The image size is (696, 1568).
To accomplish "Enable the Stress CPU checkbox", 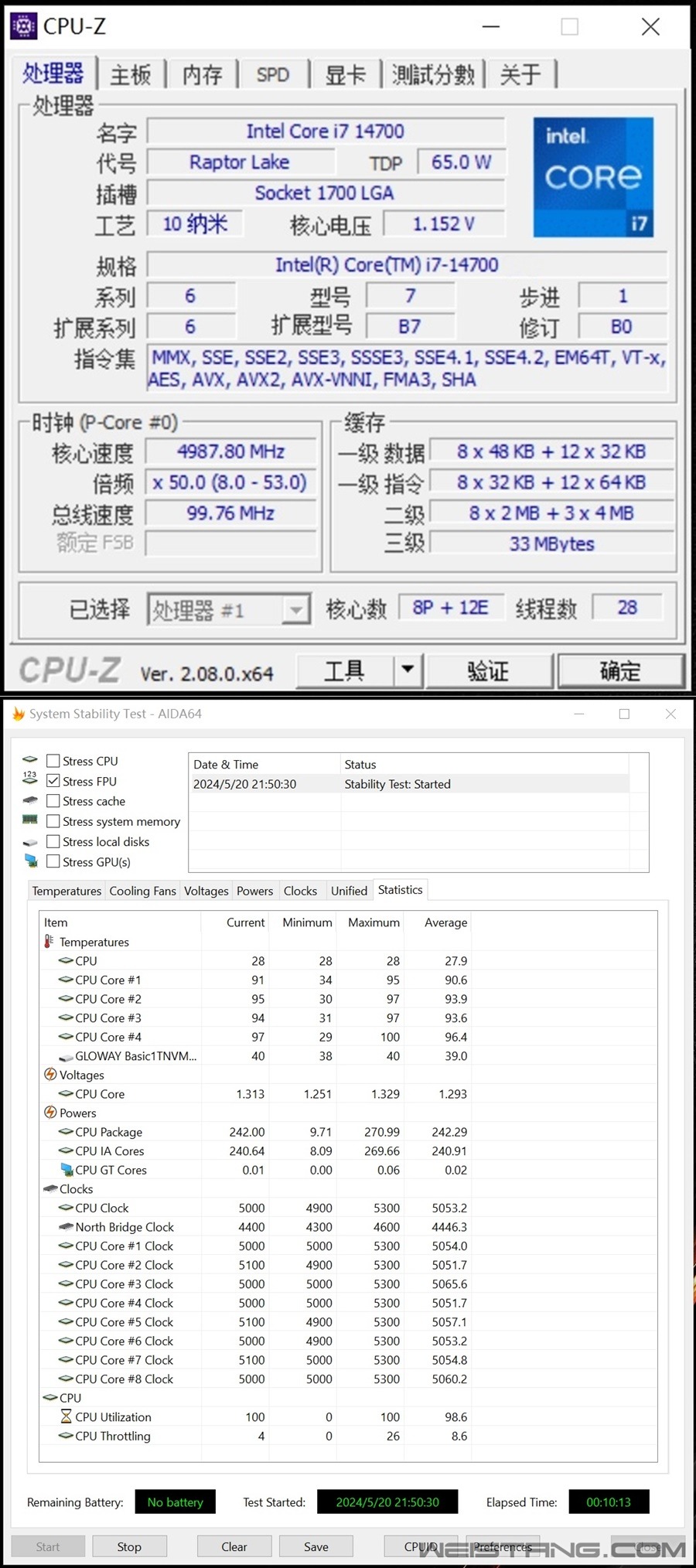I will pyautogui.click(x=53, y=761).
